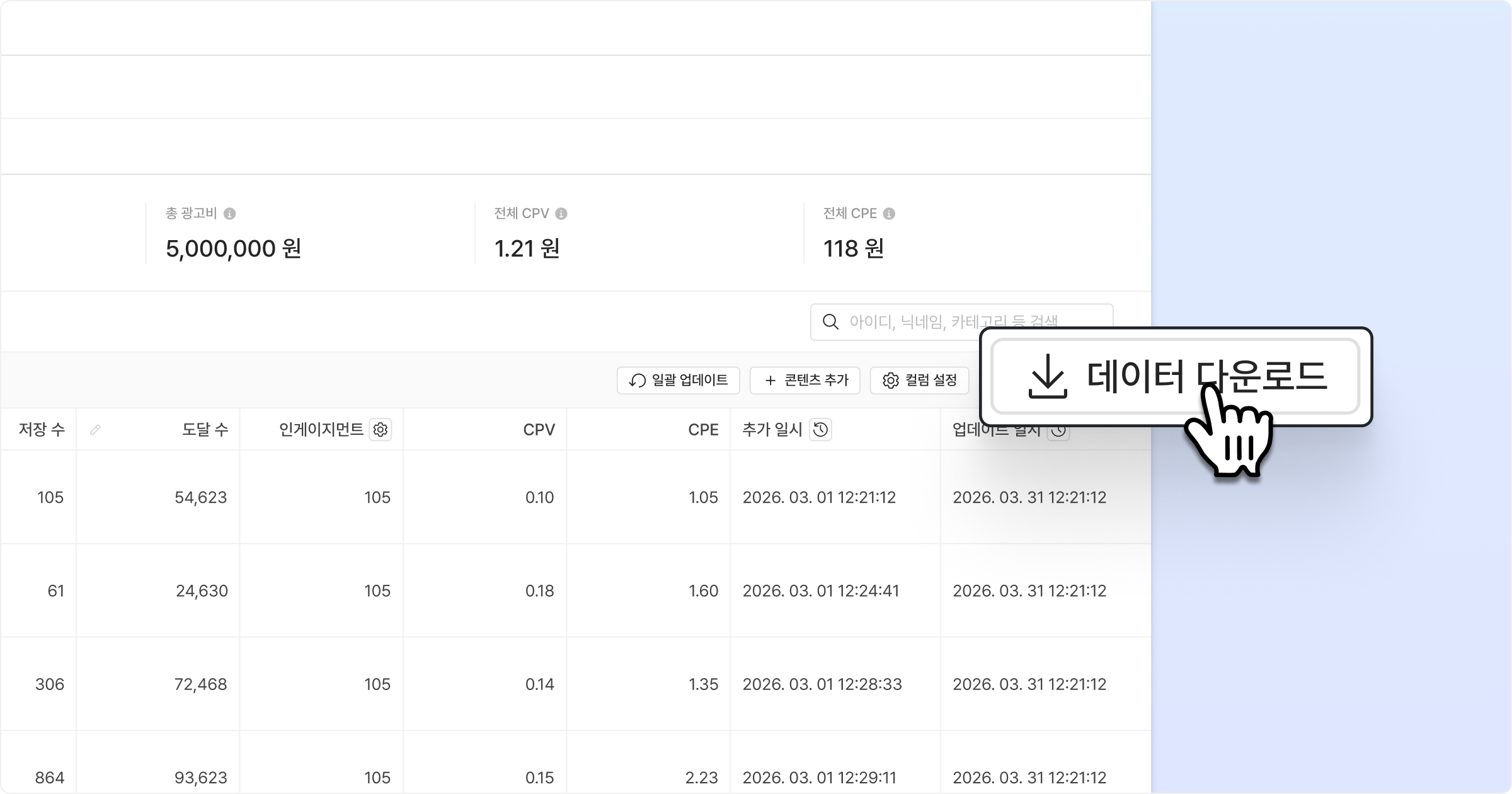Click the pencil edit icon in 도달 수 header
The image size is (1512, 794).
pos(95,430)
